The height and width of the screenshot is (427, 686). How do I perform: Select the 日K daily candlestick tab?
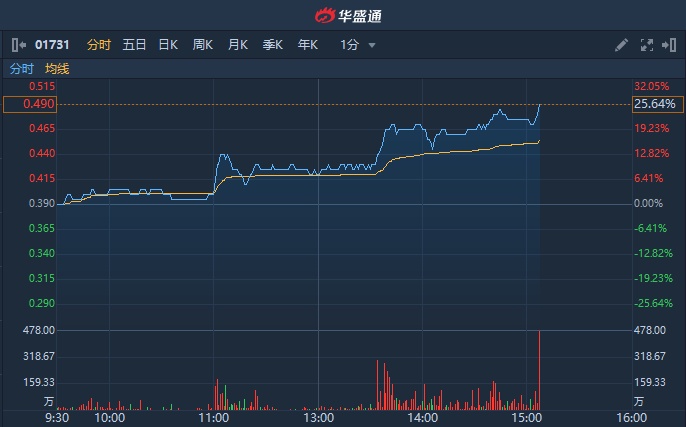point(168,45)
